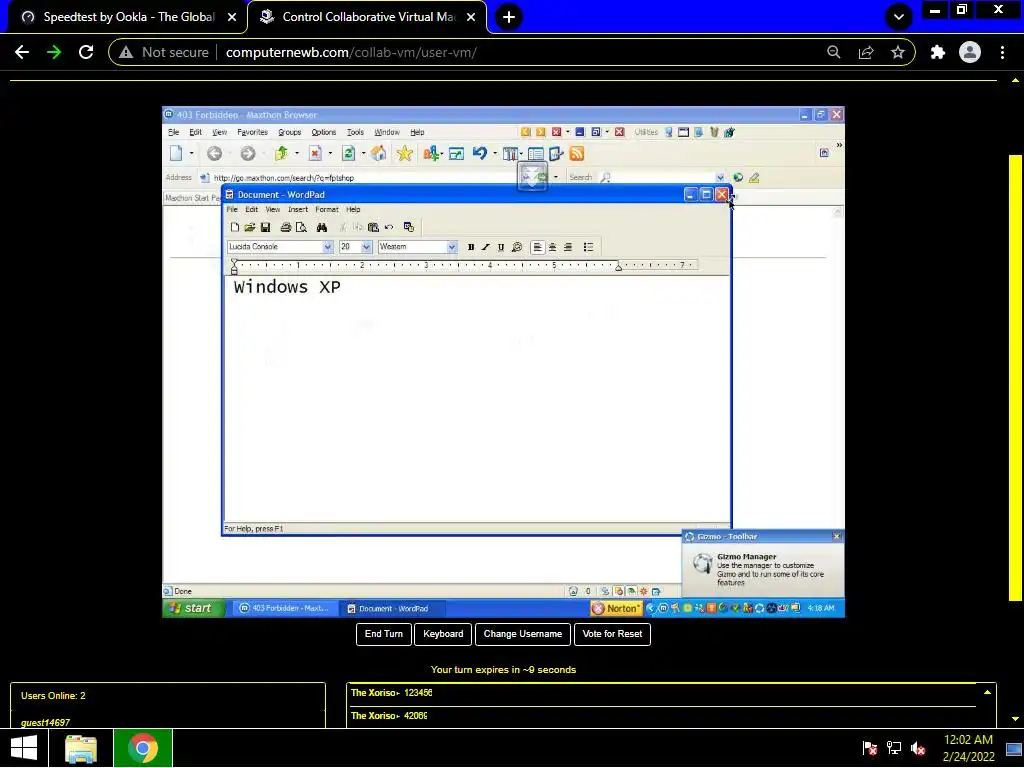
Task: Click the End Turn button
Action: tap(384, 634)
